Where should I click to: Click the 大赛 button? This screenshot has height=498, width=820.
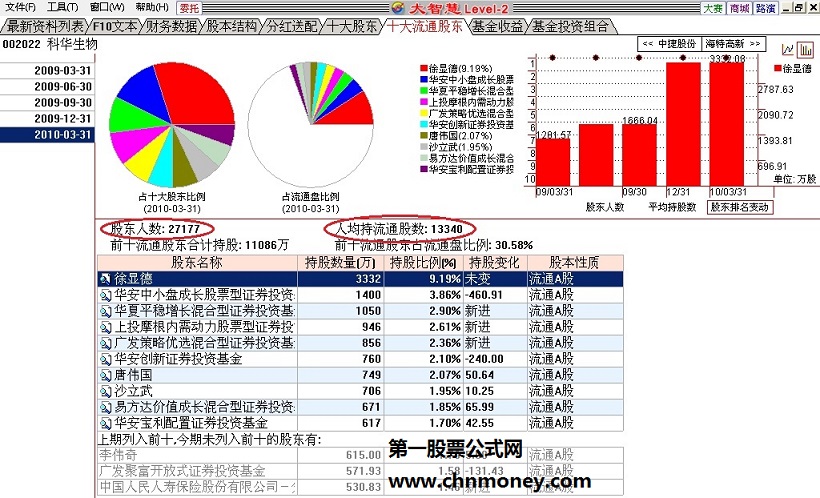point(713,8)
